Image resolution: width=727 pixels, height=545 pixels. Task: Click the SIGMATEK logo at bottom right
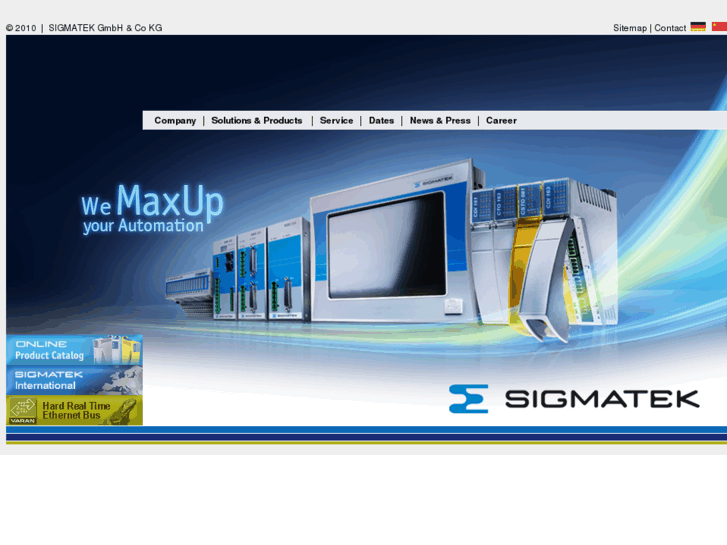(x=574, y=399)
